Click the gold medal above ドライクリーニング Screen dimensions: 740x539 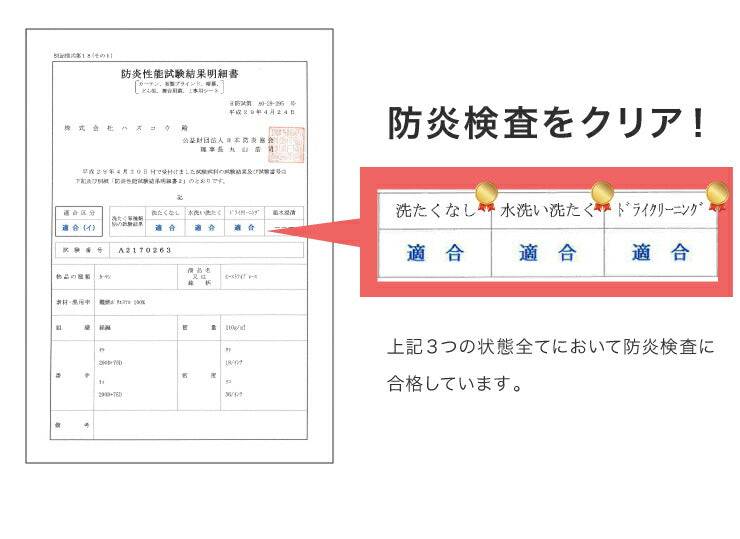pos(716,193)
